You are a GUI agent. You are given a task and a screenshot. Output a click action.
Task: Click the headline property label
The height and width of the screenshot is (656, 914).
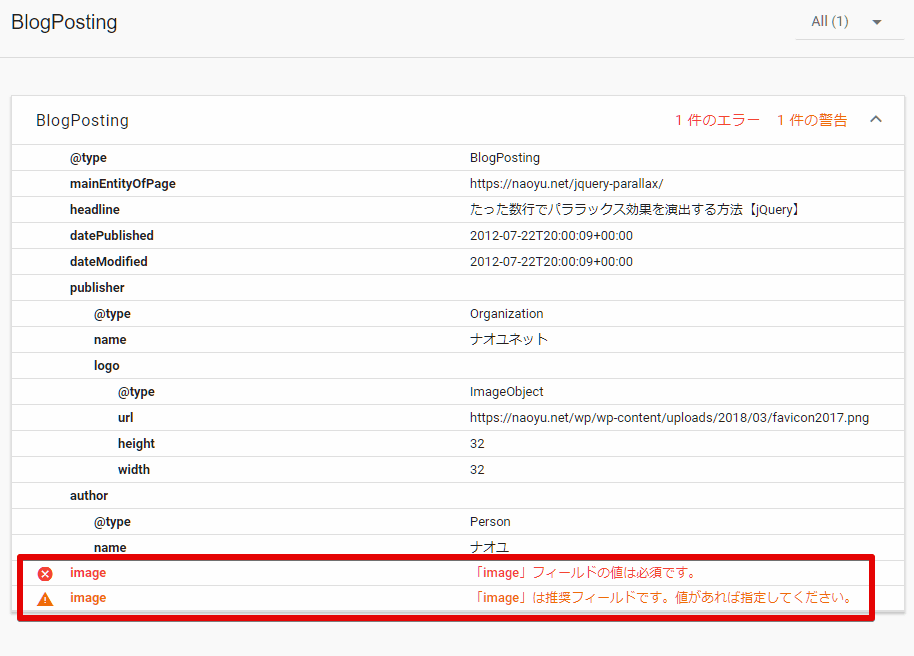[95, 210]
